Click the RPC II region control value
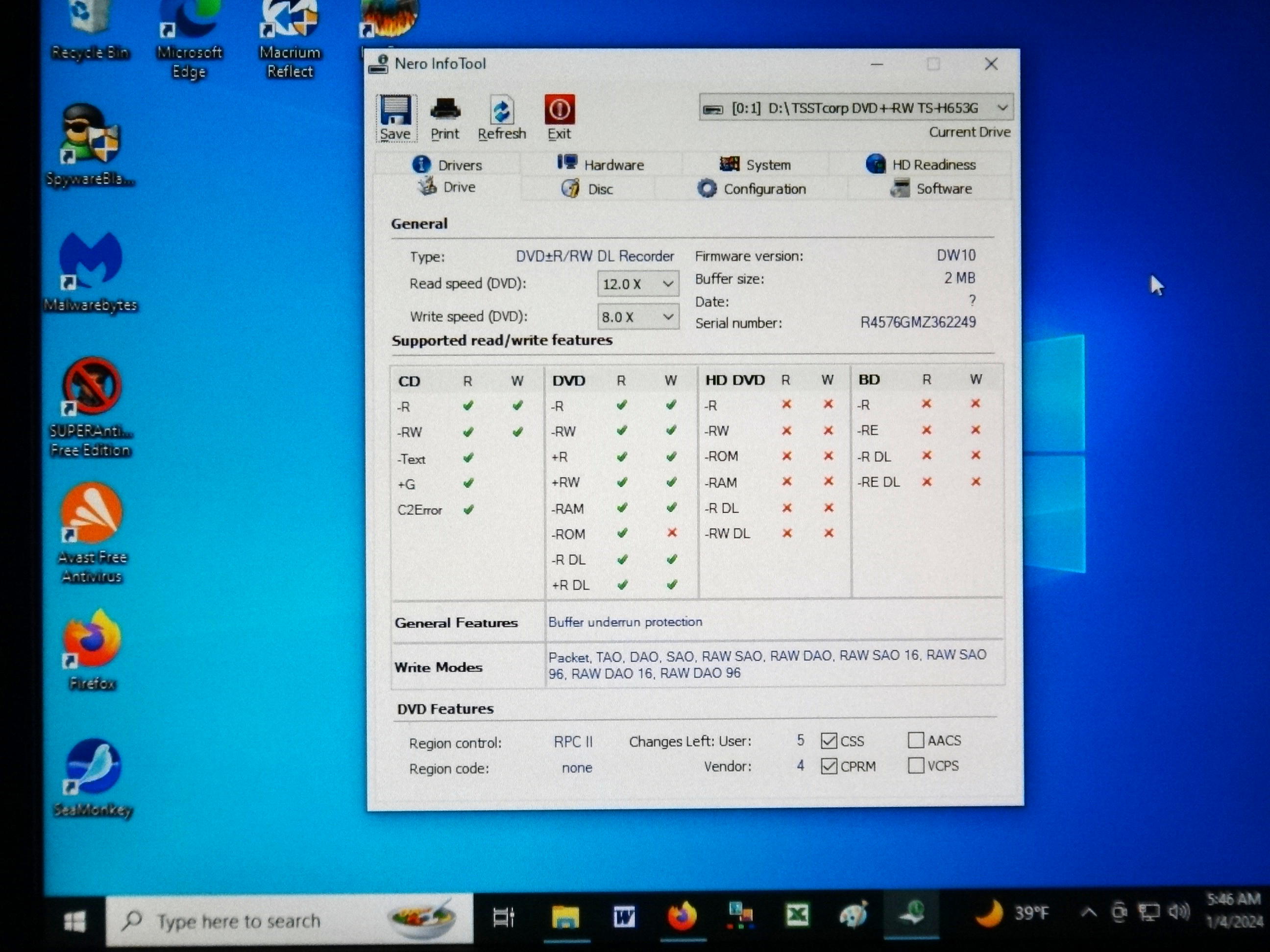This screenshot has height=952, width=1270. pyautogui.click(x=573, y=742)
